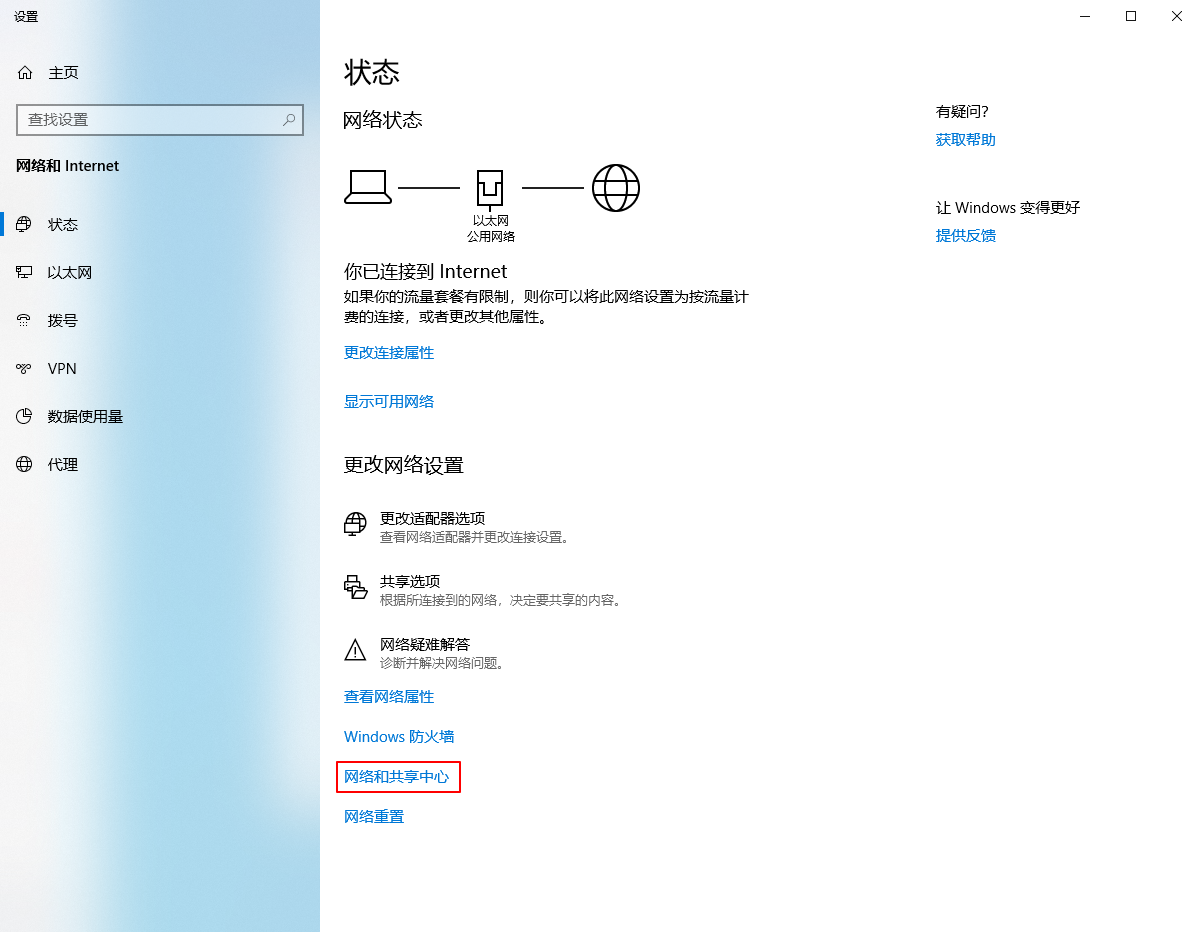This screenshot has height=932, width=1200.
Task: Click the 更改连接属性 link
Action: [x=389, y=353]
